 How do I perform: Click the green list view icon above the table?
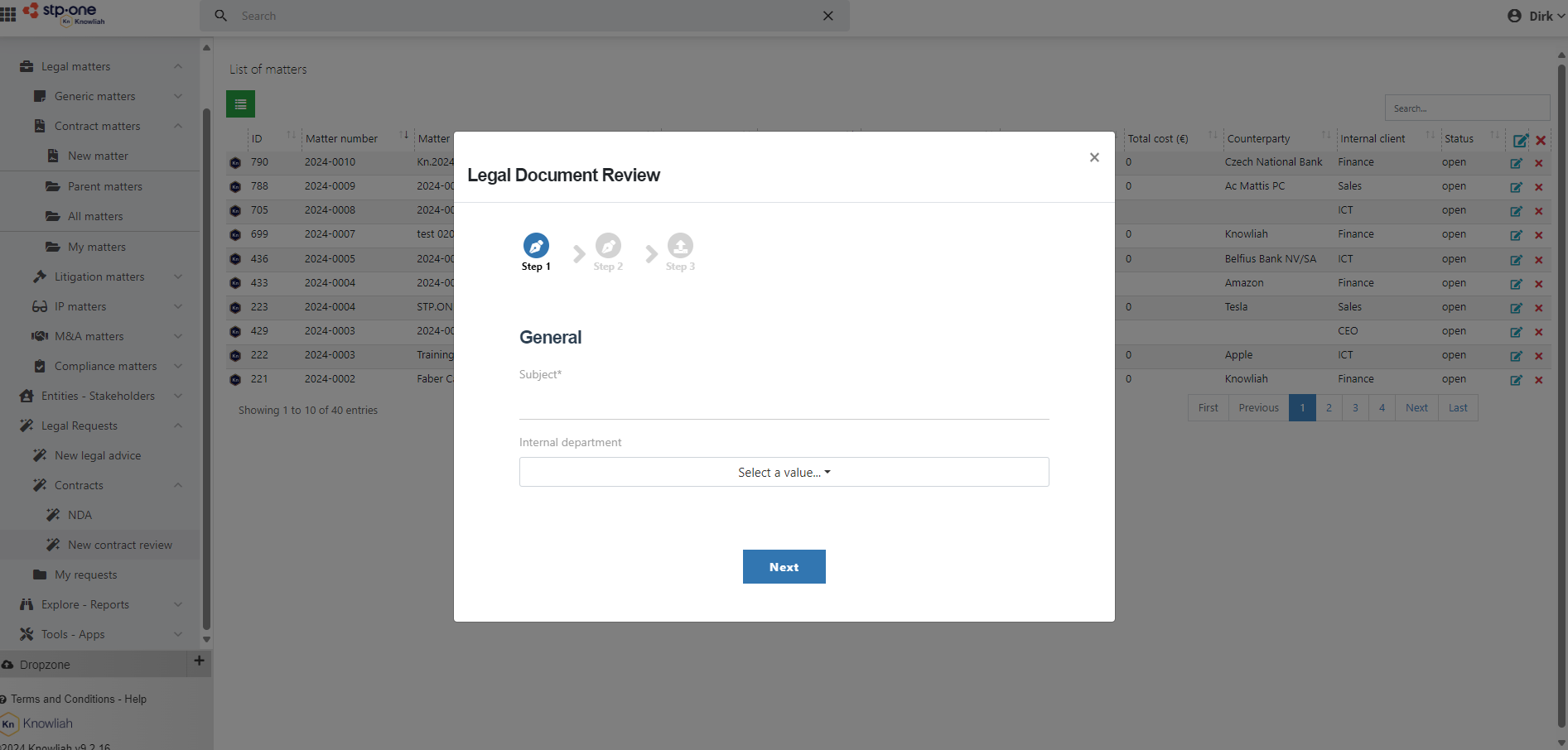coord(240,103)
